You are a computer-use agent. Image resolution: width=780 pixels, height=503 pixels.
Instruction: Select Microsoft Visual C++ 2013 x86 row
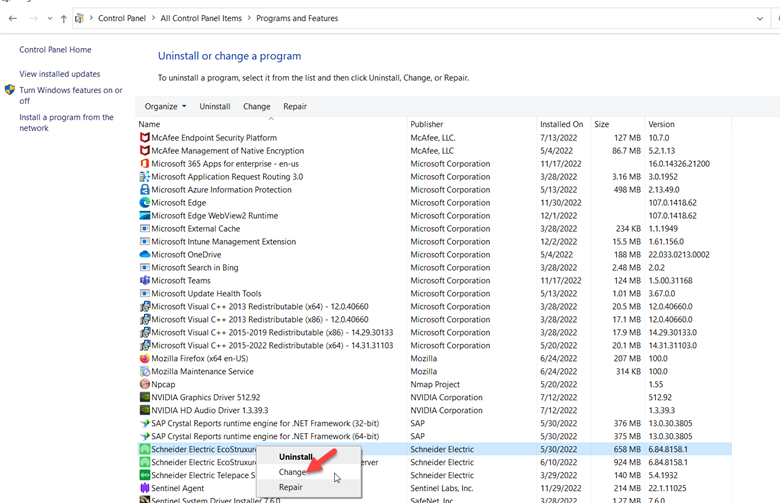[434, 319]
